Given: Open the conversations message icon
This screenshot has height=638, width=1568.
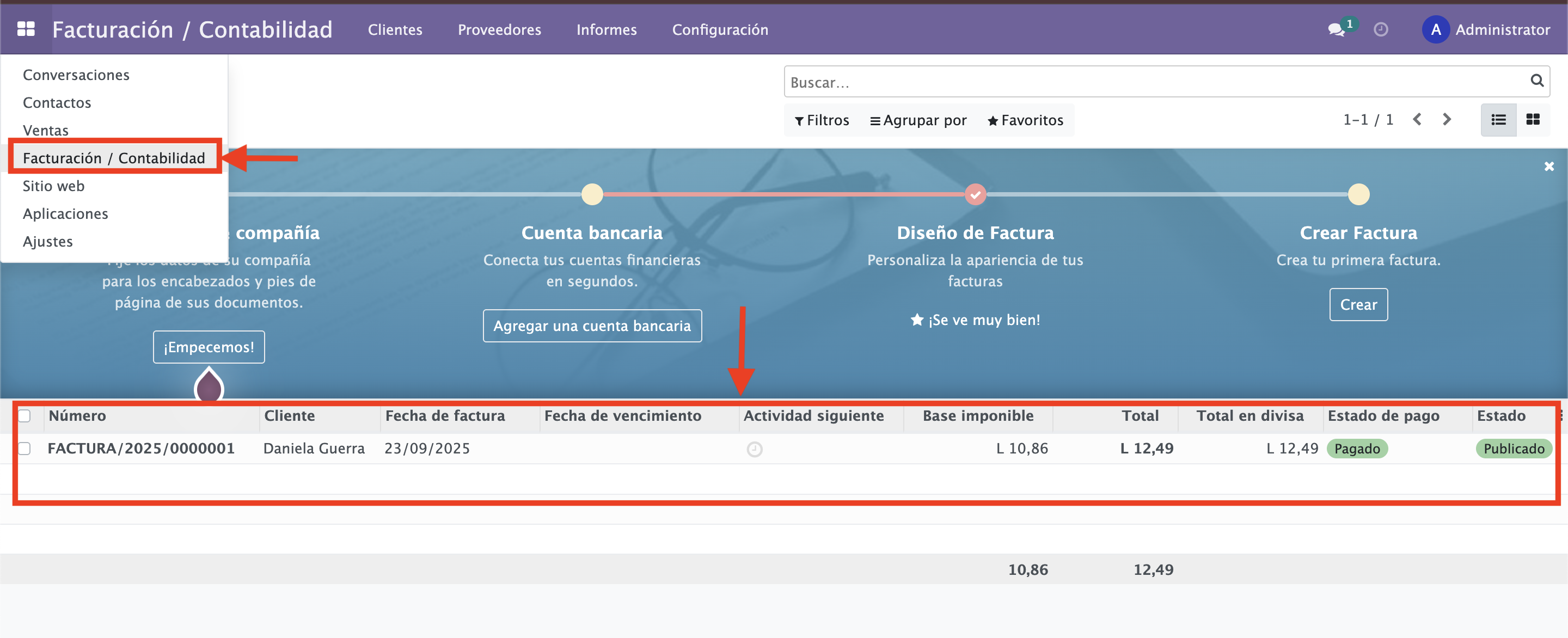Looking at the screenshot, I should point(1336,29).
